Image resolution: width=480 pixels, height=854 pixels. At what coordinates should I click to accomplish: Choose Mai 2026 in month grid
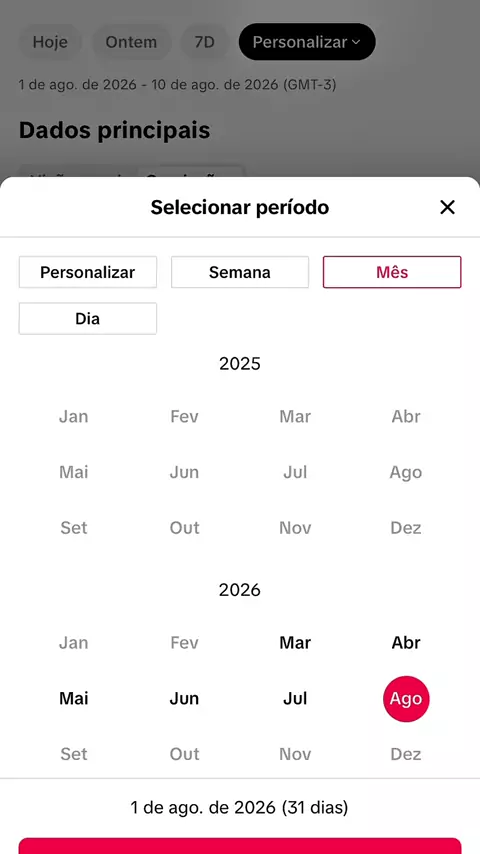[x=74, y=698]
